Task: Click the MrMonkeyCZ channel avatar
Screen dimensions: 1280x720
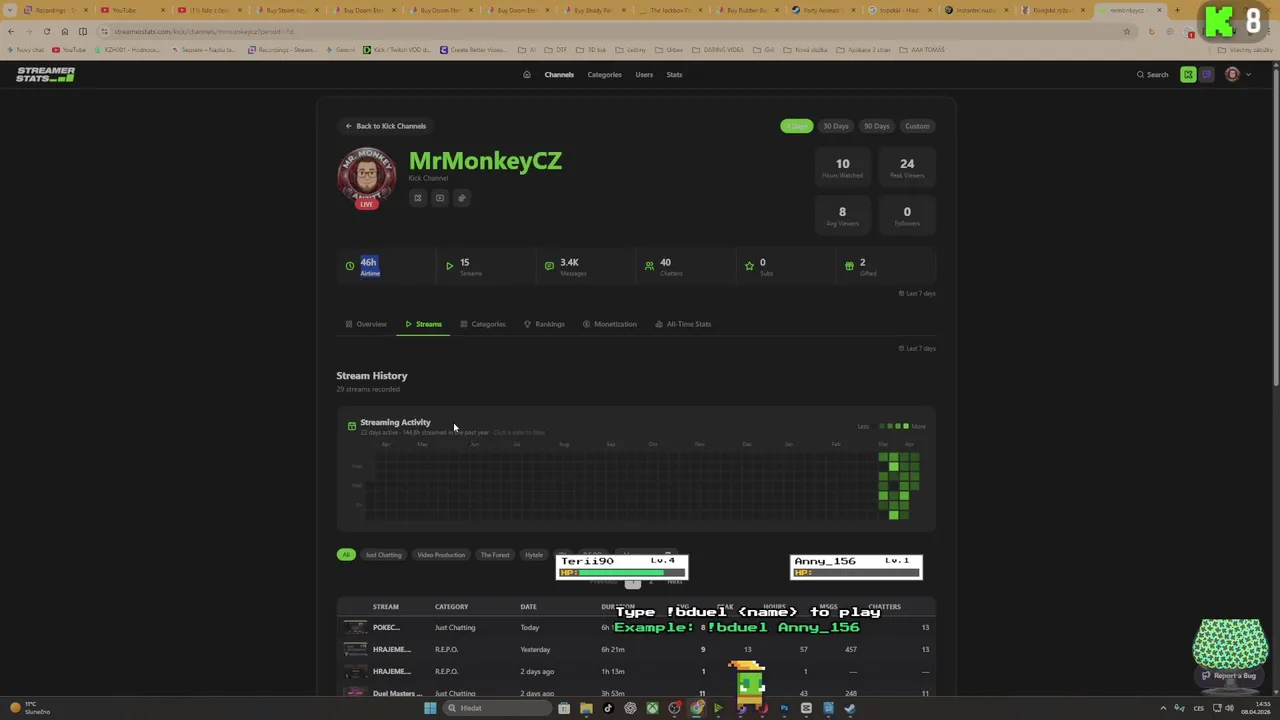Action: 367,174
